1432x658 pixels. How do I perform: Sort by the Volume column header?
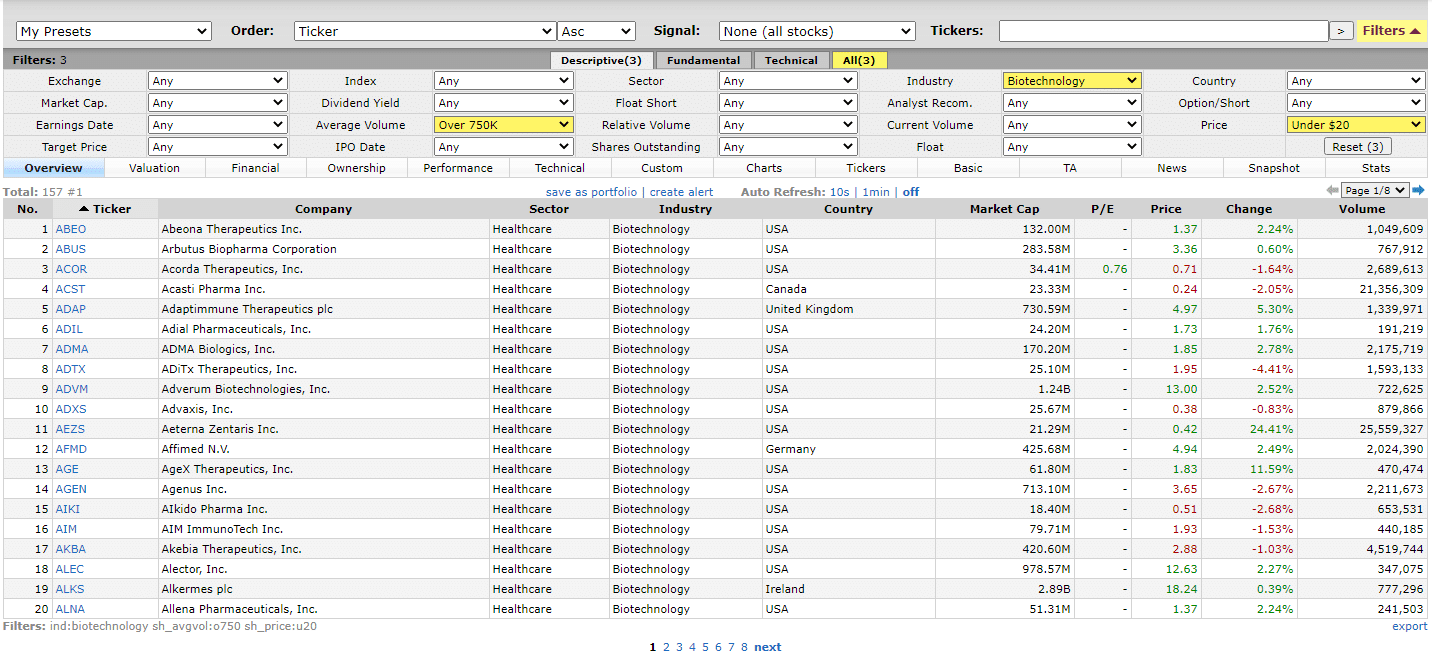[x=1362, y=209]
